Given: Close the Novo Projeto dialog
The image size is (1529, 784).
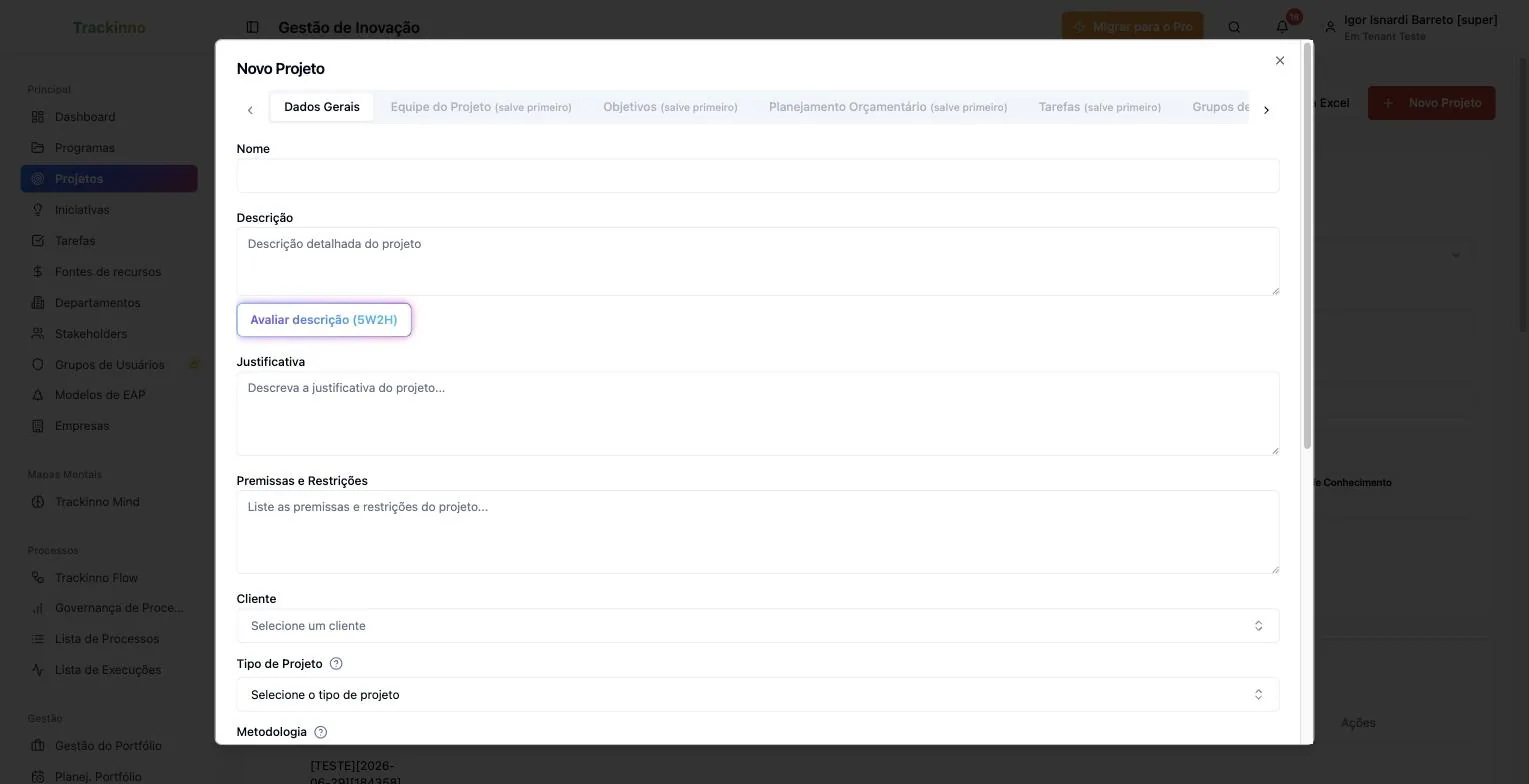Looking at the screenshot, I should (x=1280, y=61).
